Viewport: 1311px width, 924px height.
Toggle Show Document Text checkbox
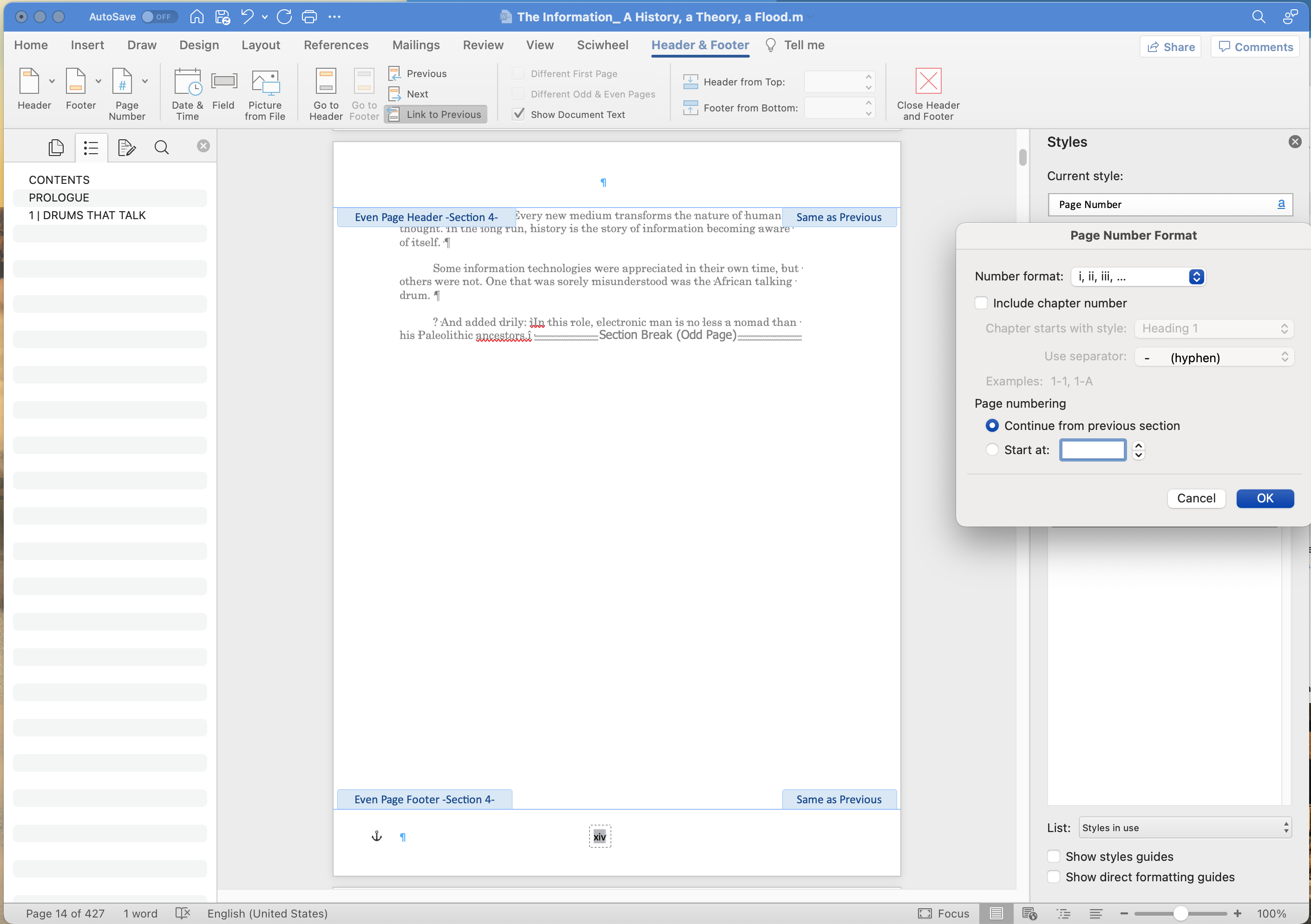coord(518,114)
